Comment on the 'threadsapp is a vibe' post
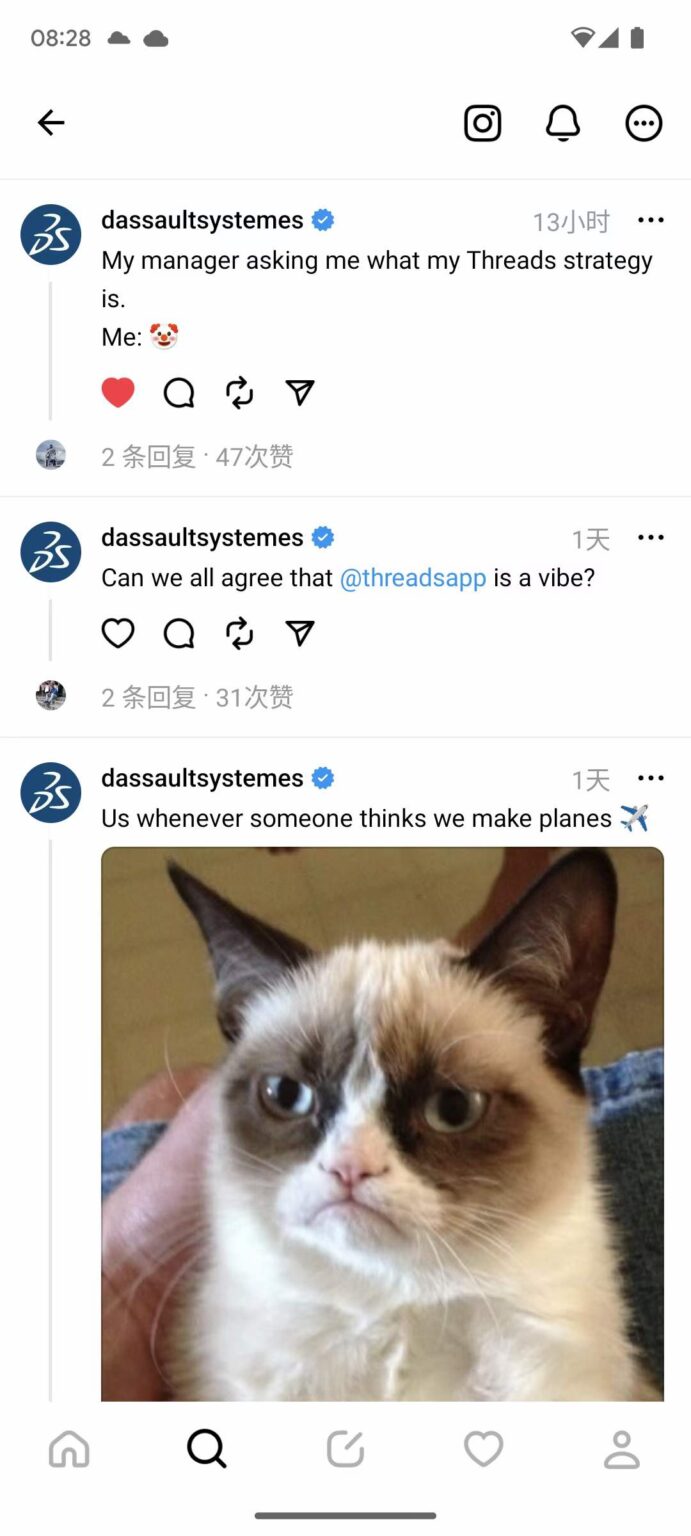691x1536 pixels. pyautogui.click(x=179, y=633)
